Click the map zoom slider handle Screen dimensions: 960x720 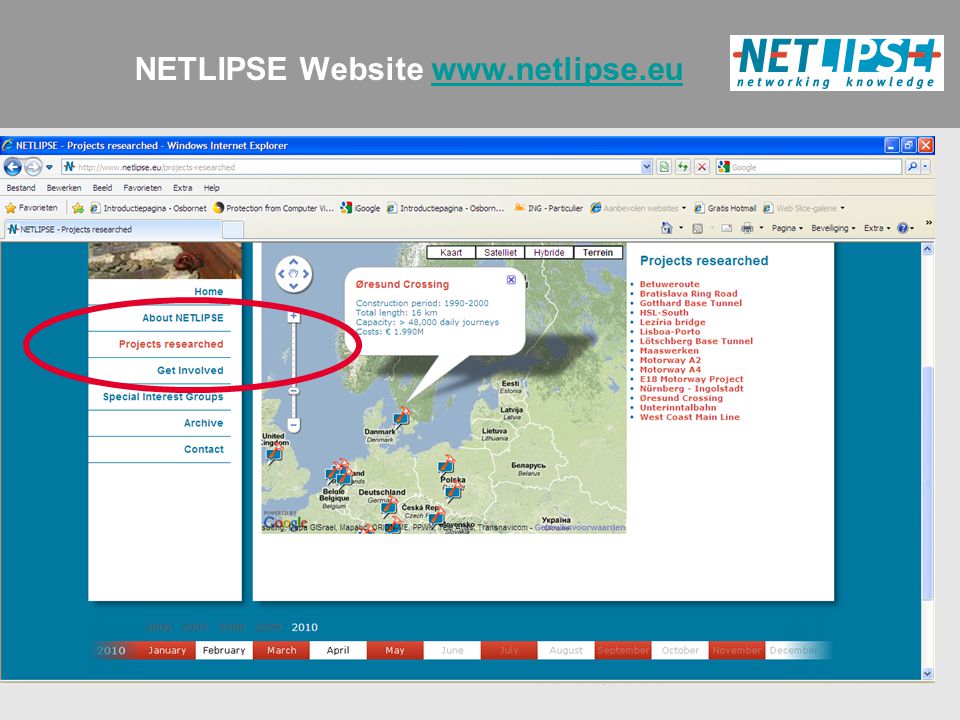293,391
